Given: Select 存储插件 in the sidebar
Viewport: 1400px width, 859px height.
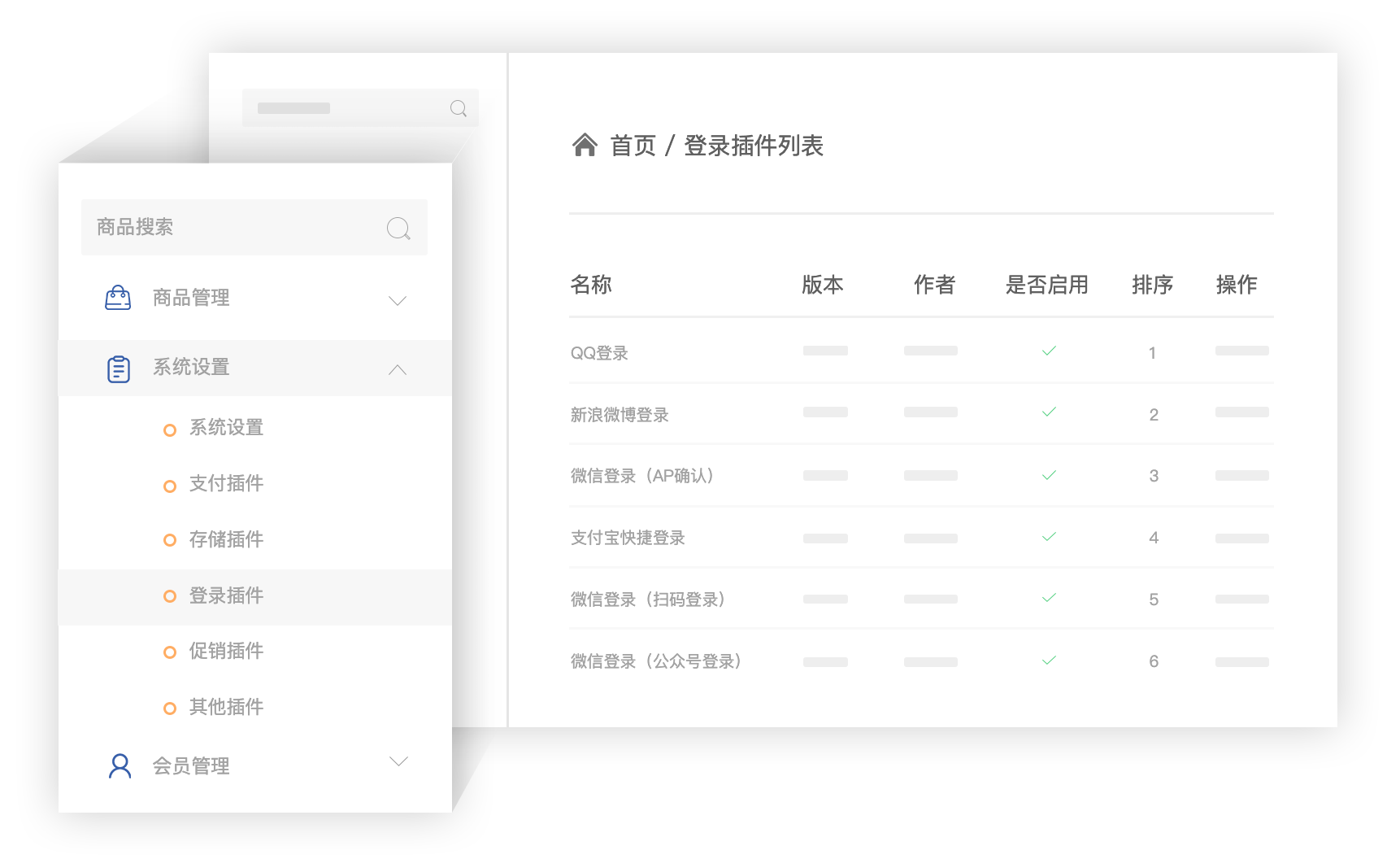Looking at the screenshot, I should pos(226,539).
